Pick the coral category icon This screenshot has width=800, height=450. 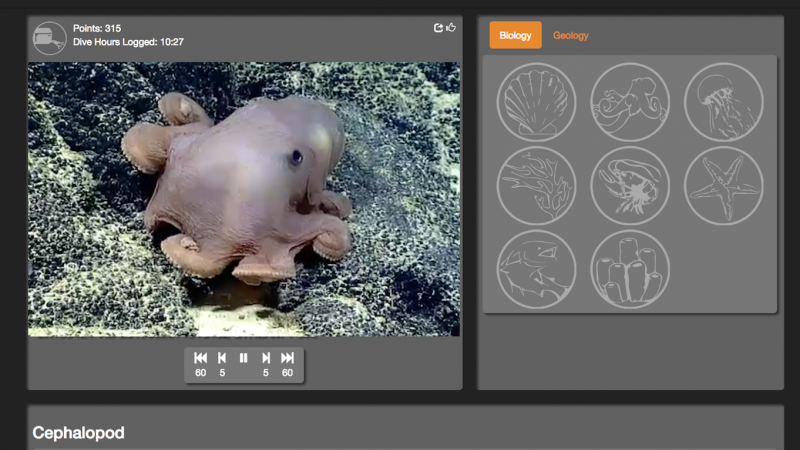(536, 186)
